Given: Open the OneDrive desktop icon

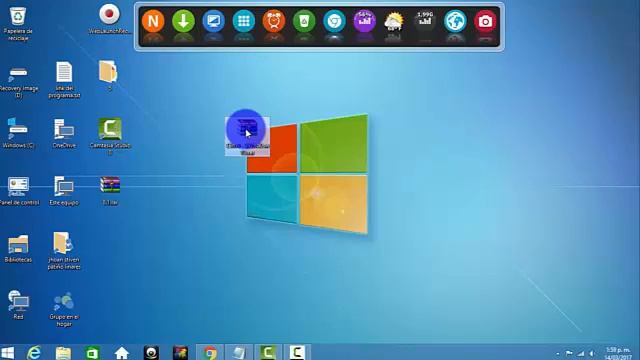Looking at the screenshot, I should click(x=64, y=133).
